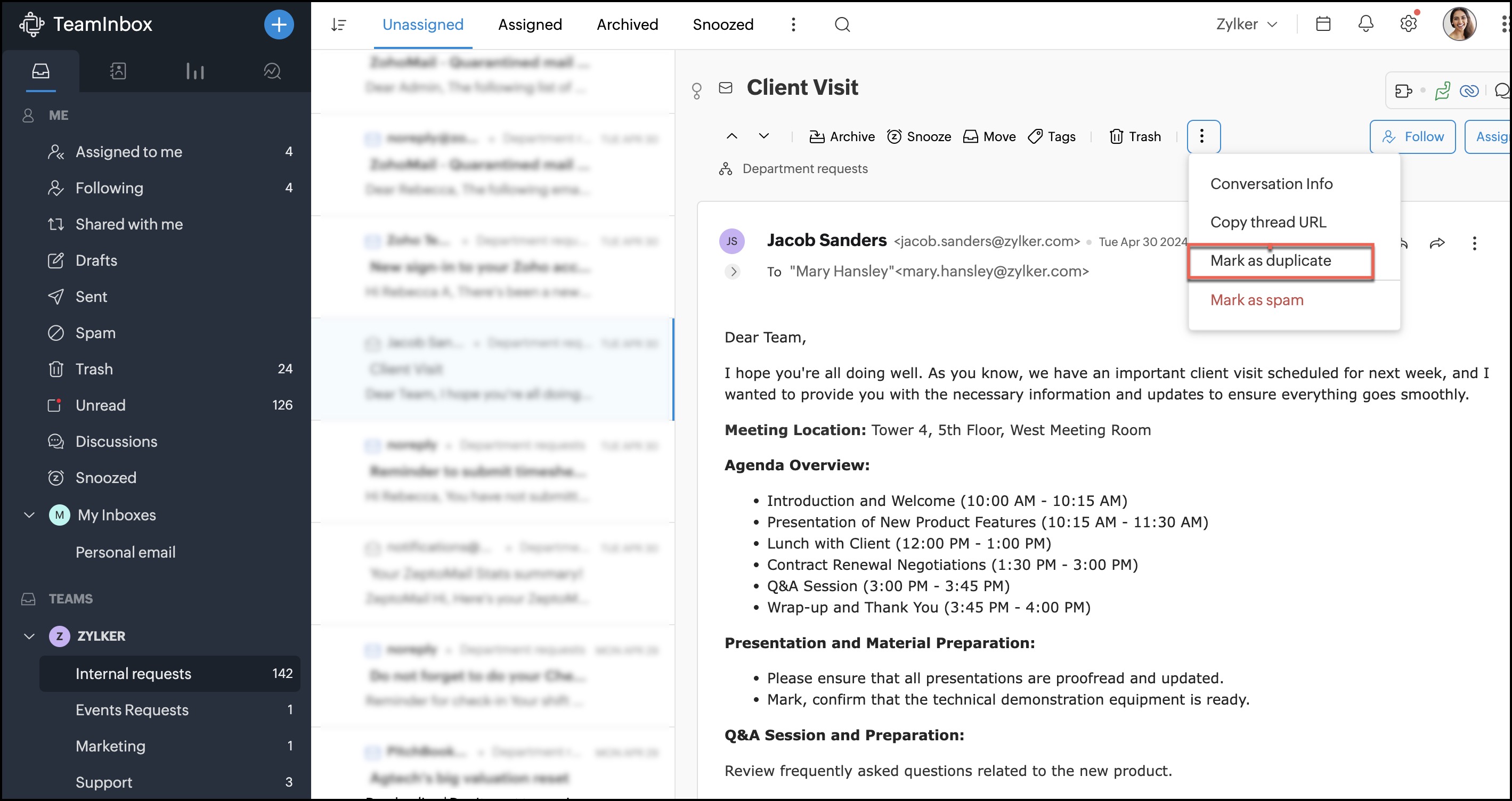Click the blue plus compose button
This screenshot has height=801, width=1512.
coord(279,24)
